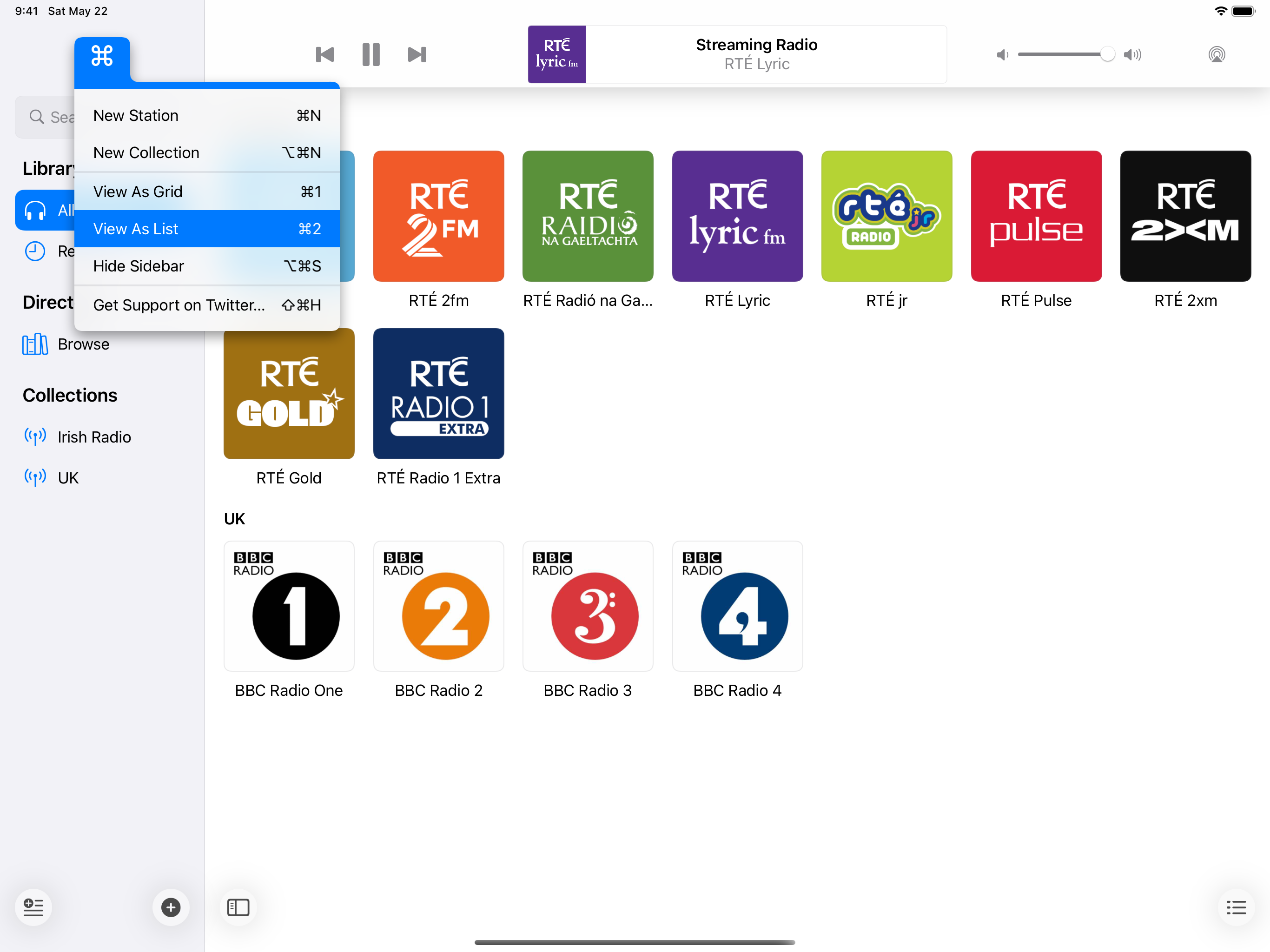Image resolution: width=1270 pixels, height=952 pixels.
Task: Click the command key menu icon
Action: [x=102, y=56]
